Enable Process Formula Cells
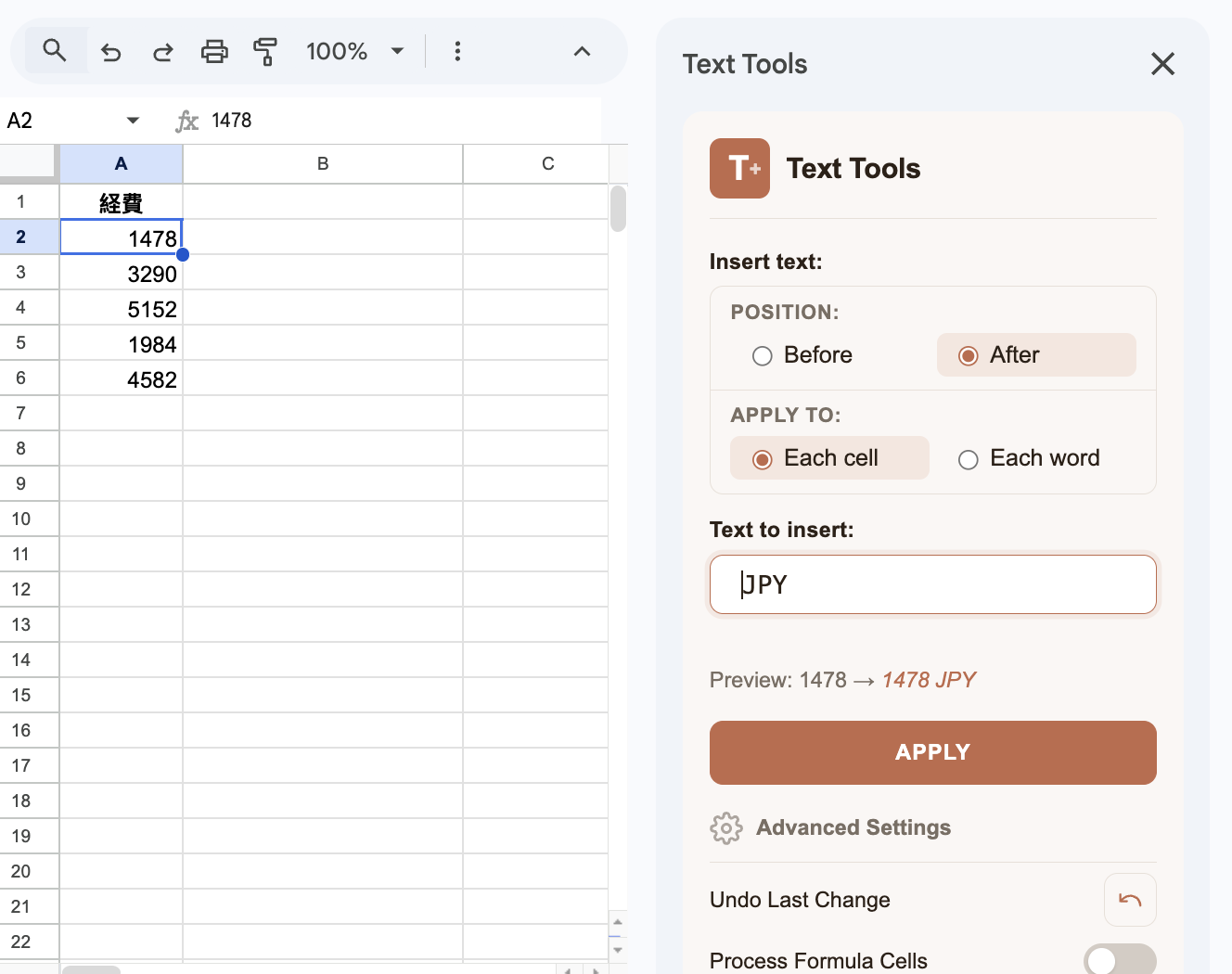The width and height of the screenshot is (1232, 974). coord(1119,961)
